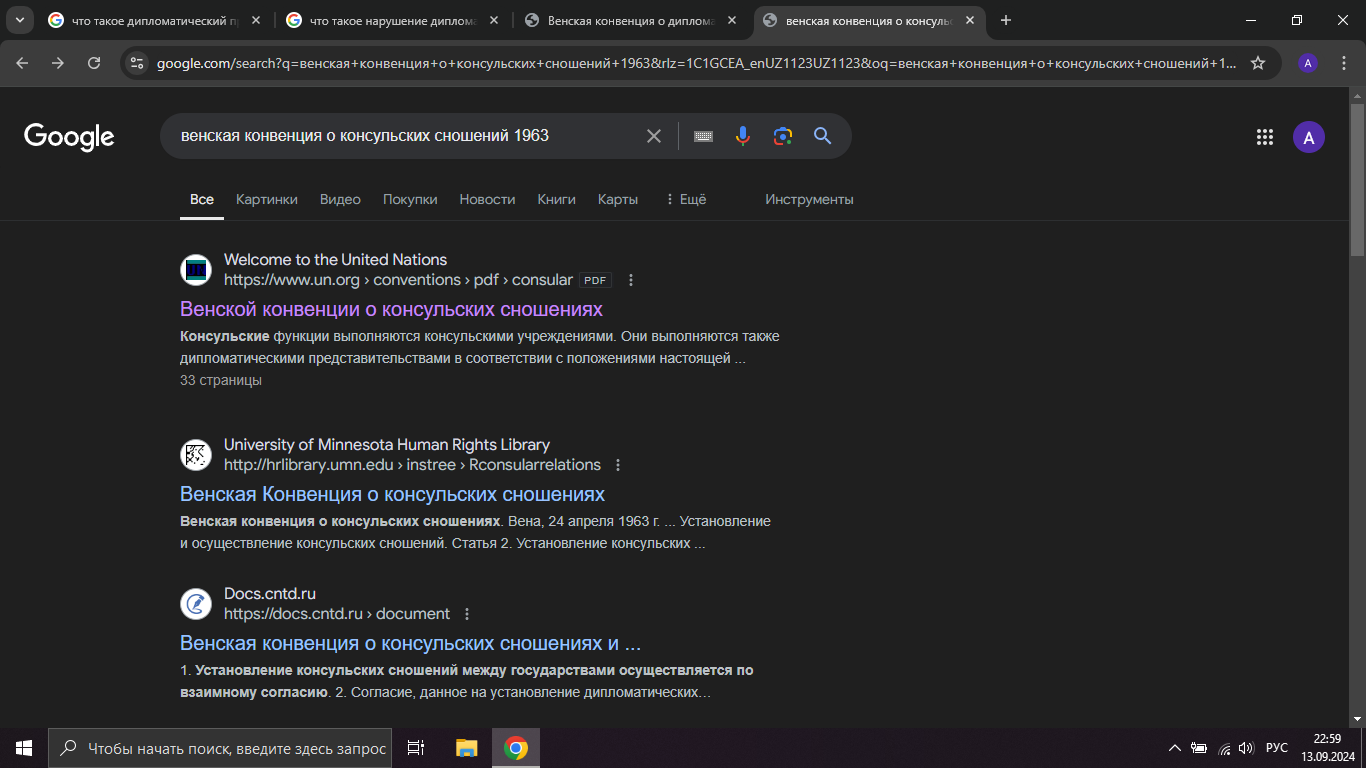
Task: Open Google account avatar on page
Action: click(1309, 137)
